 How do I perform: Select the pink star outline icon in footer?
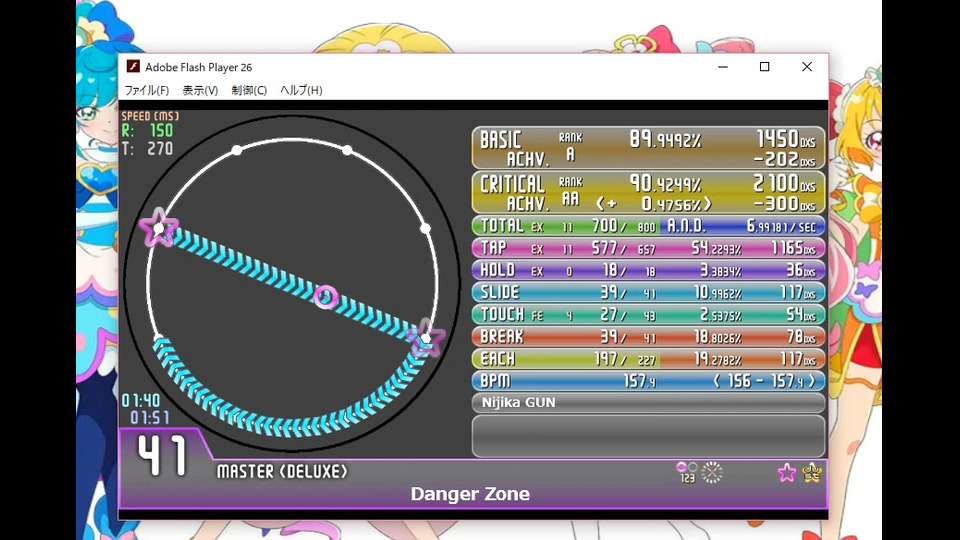pyautogui.click(x=787, y=473)
